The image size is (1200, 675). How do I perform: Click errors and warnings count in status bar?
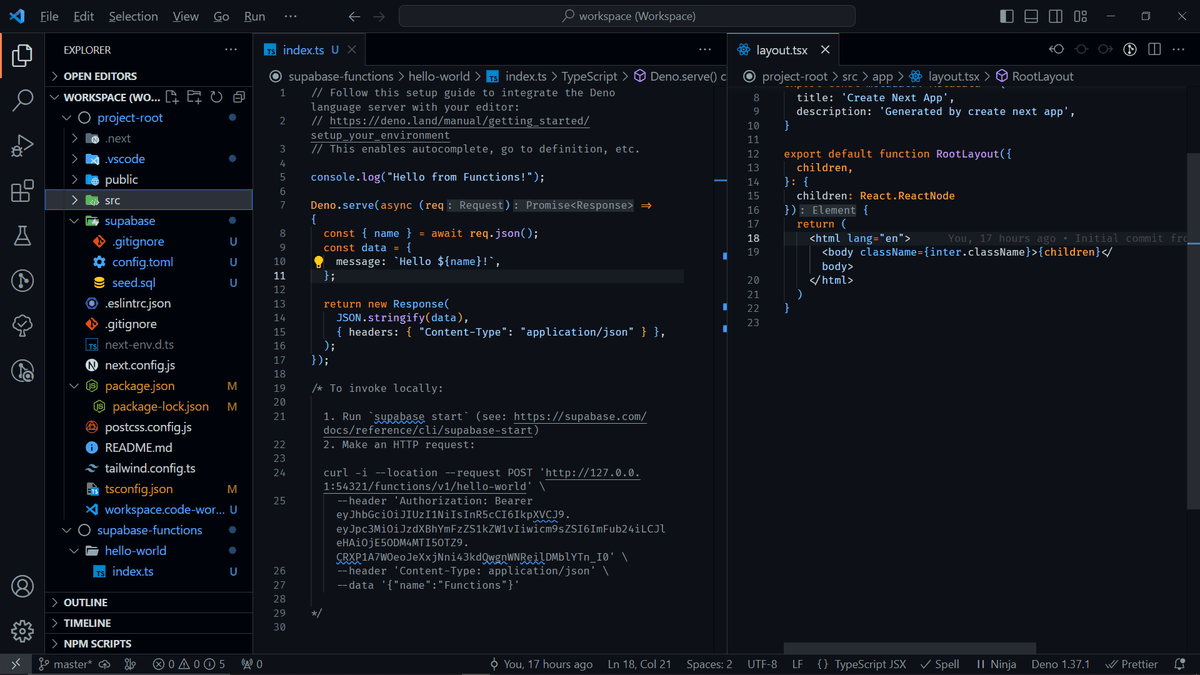[x=189, y=664]
